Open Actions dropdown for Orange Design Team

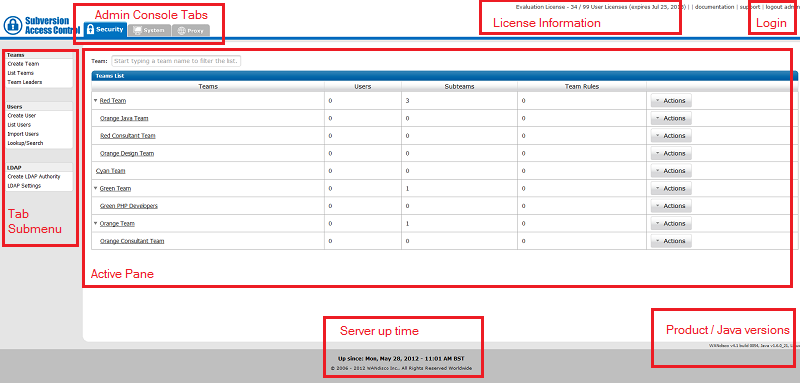pos(671,153)
